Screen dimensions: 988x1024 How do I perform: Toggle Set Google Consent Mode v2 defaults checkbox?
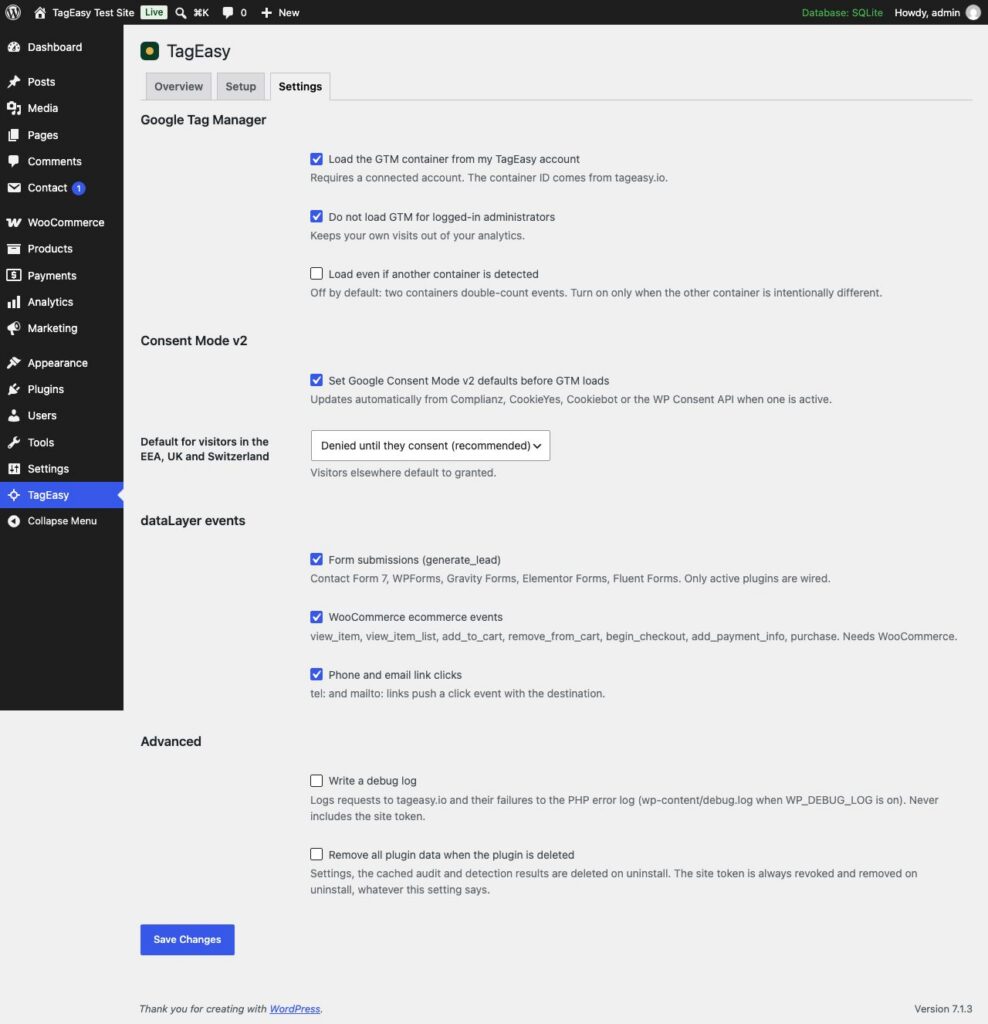click(317, 380)
